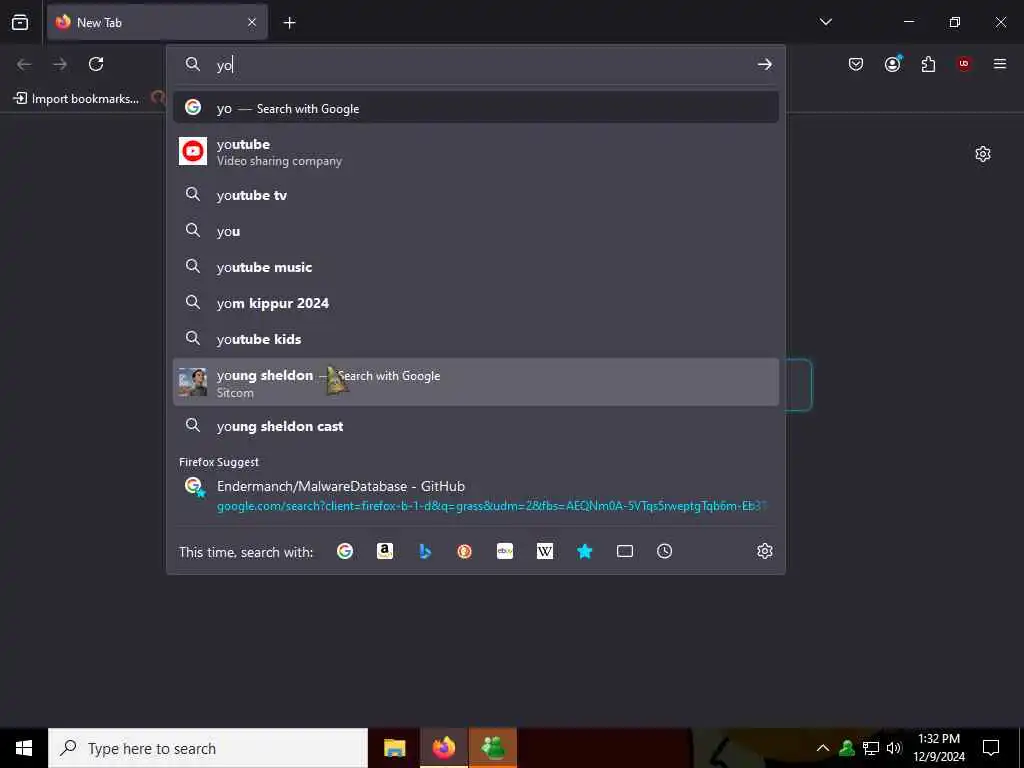
Task: Search bookmarks using the star icon
Action: [584, 551]
